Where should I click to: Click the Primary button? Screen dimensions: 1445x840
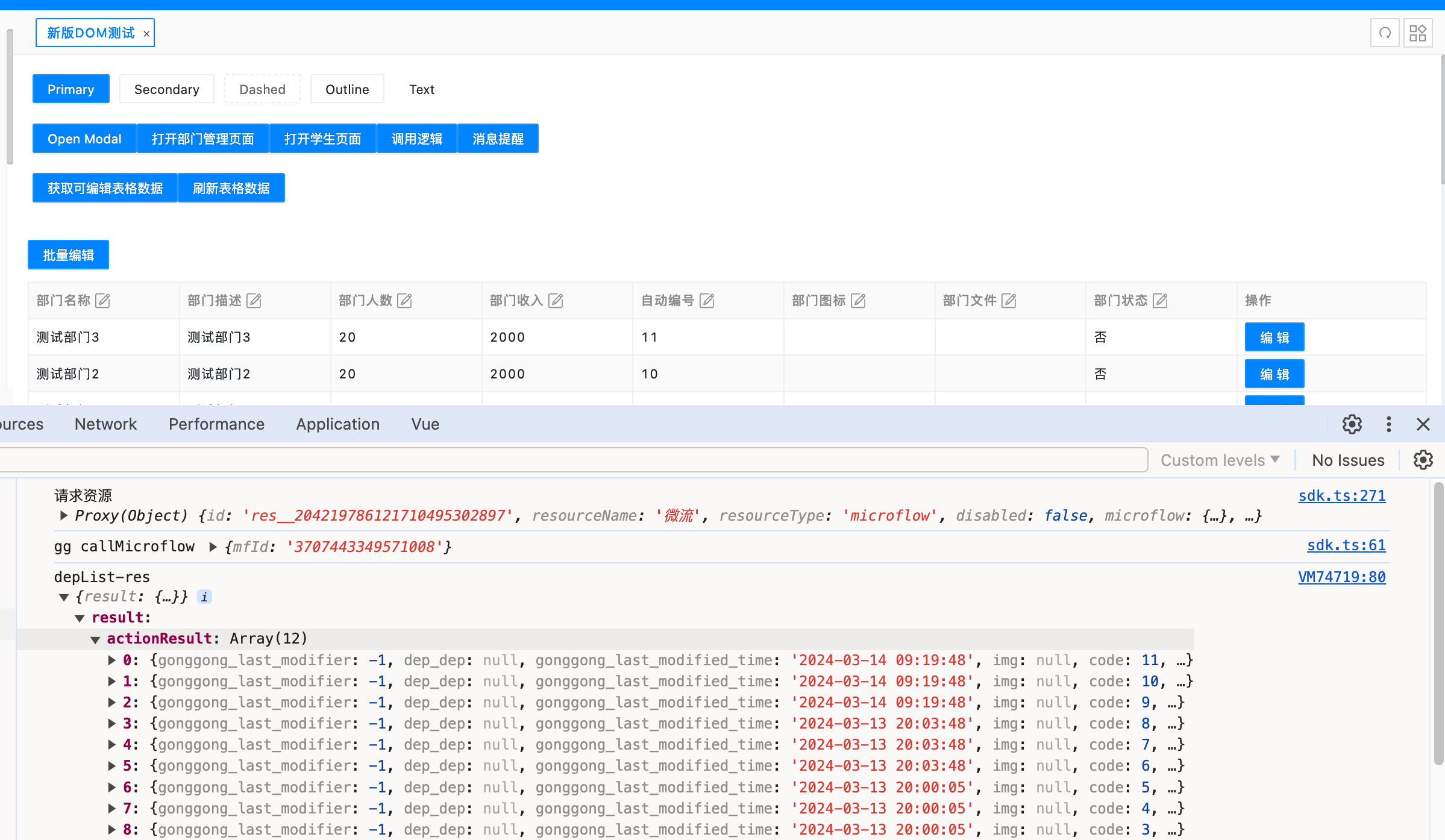tap(71, 89)
